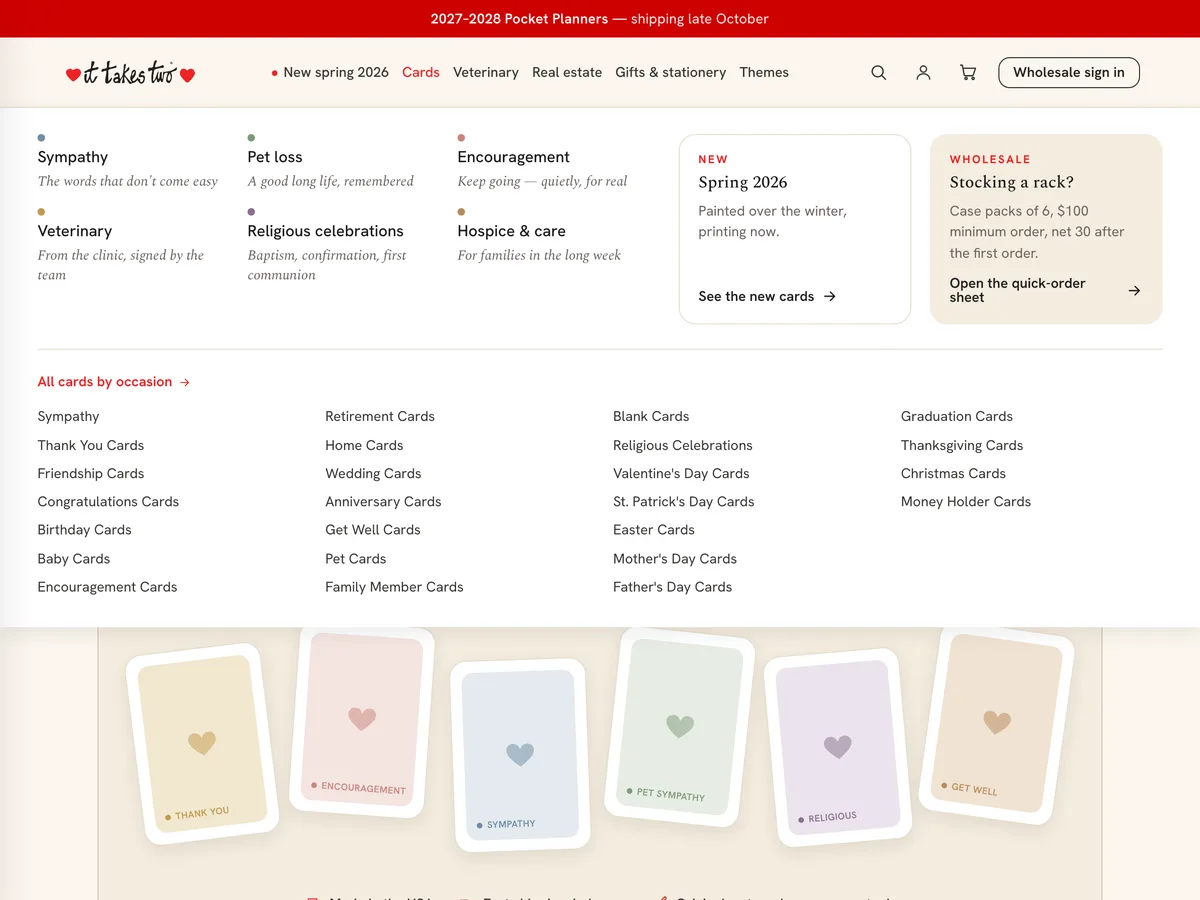Select Retirement Cards

(x=380, y=416)
